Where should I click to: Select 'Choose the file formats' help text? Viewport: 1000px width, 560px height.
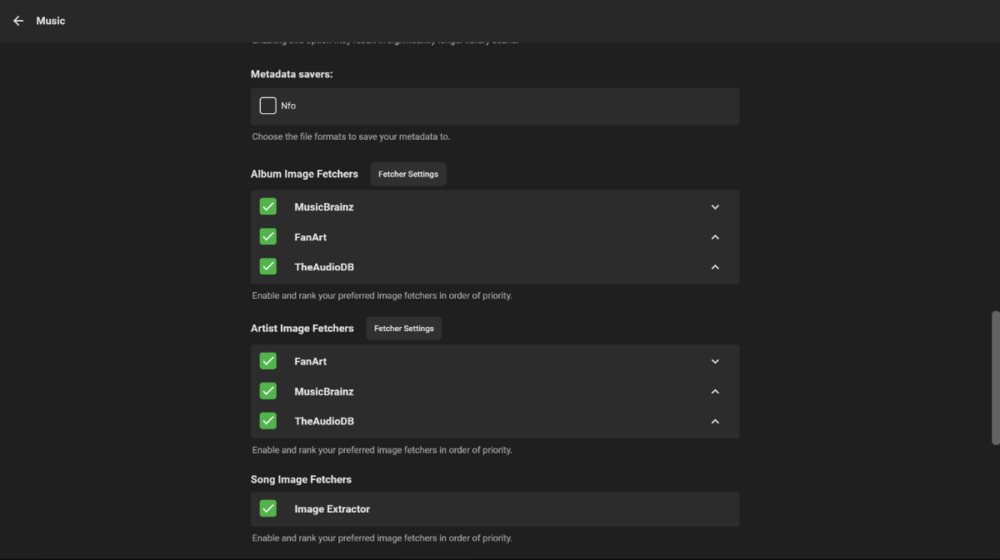351,136
